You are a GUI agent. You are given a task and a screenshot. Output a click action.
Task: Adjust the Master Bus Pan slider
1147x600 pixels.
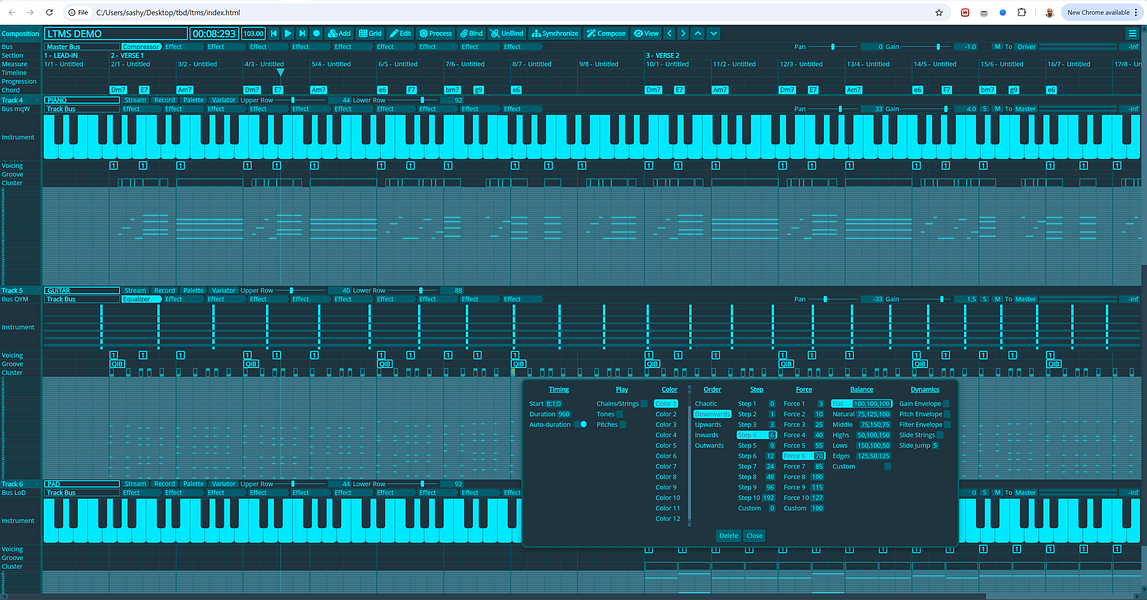(832, 47)
